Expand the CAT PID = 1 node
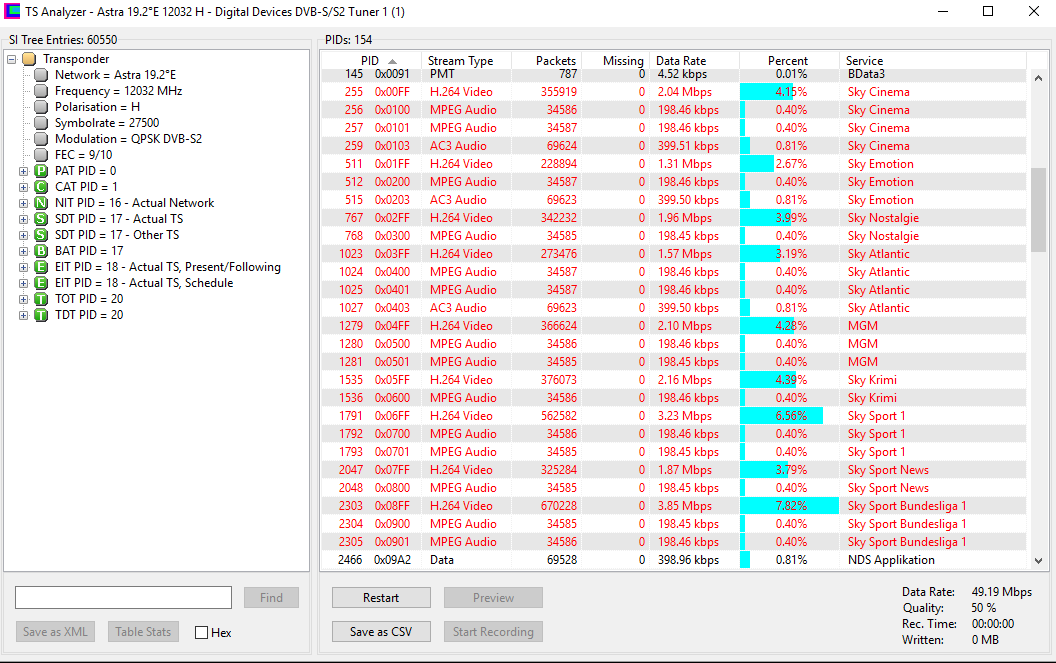This screenshot has width=1056, height=663. [x=24, y=187]
